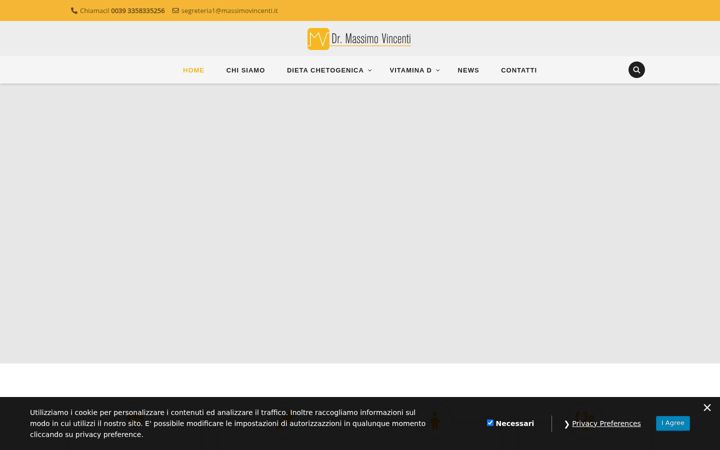Click the envelope email icon

point(175,11)
